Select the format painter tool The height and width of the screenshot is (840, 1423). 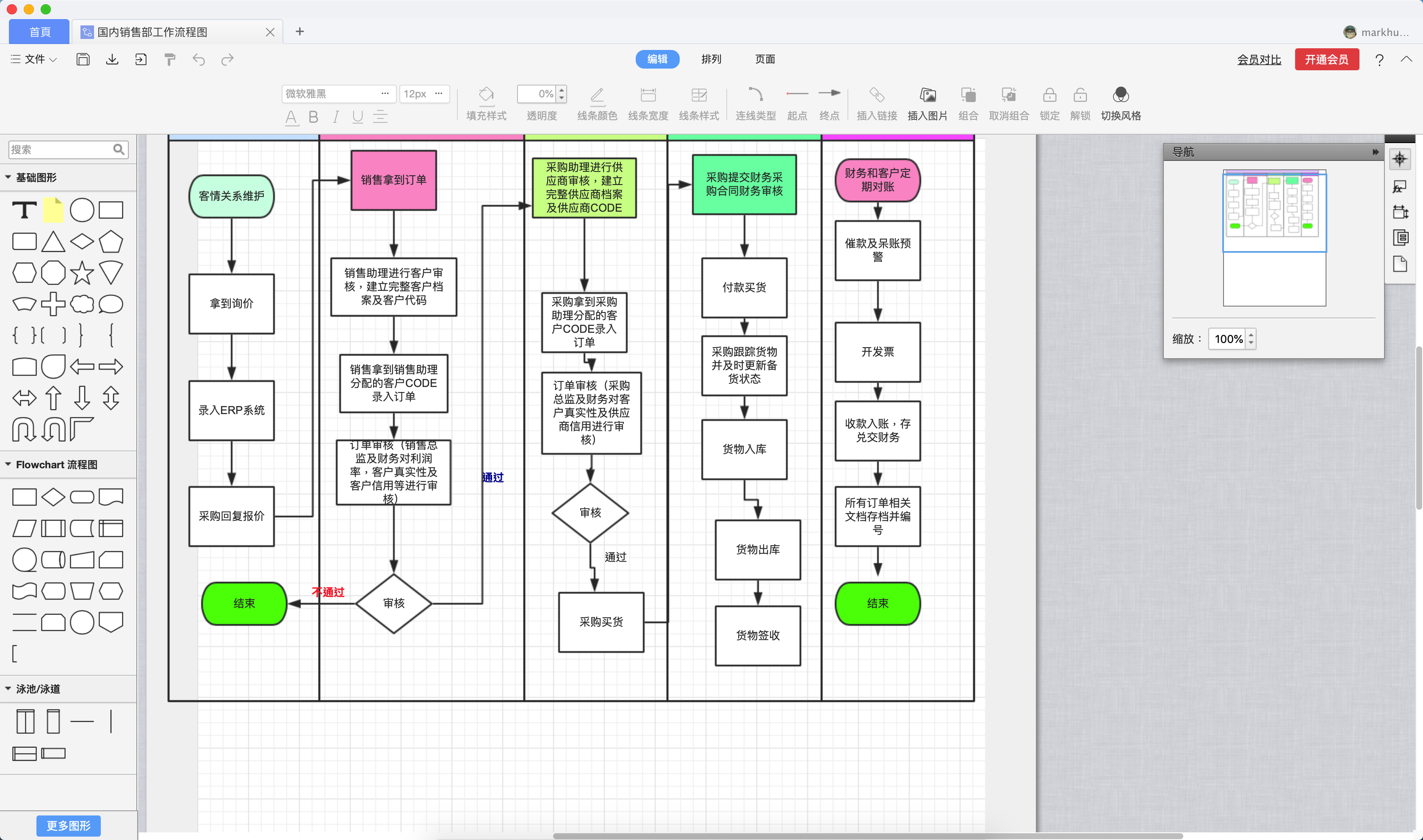pyautogui.click(x=170, y=59)
